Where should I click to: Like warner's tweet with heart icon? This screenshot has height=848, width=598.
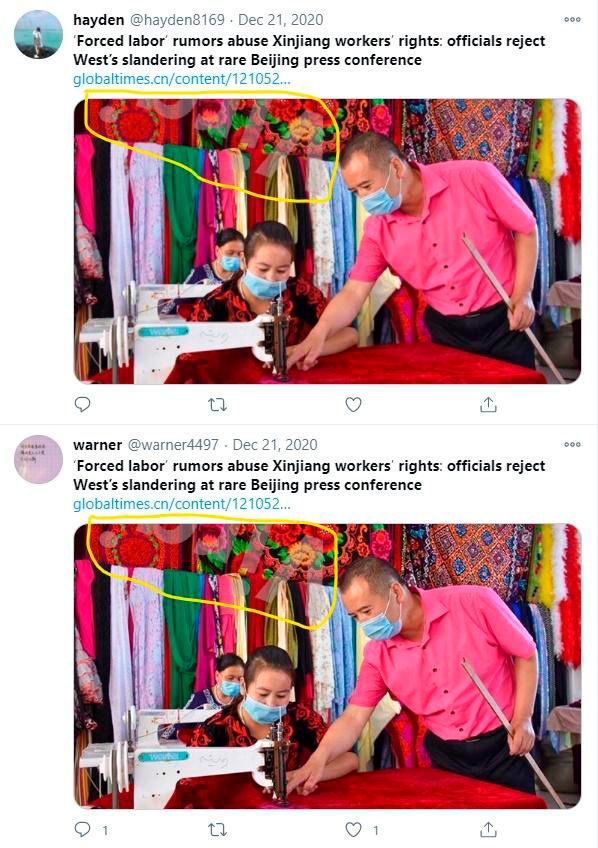point(353,829)
